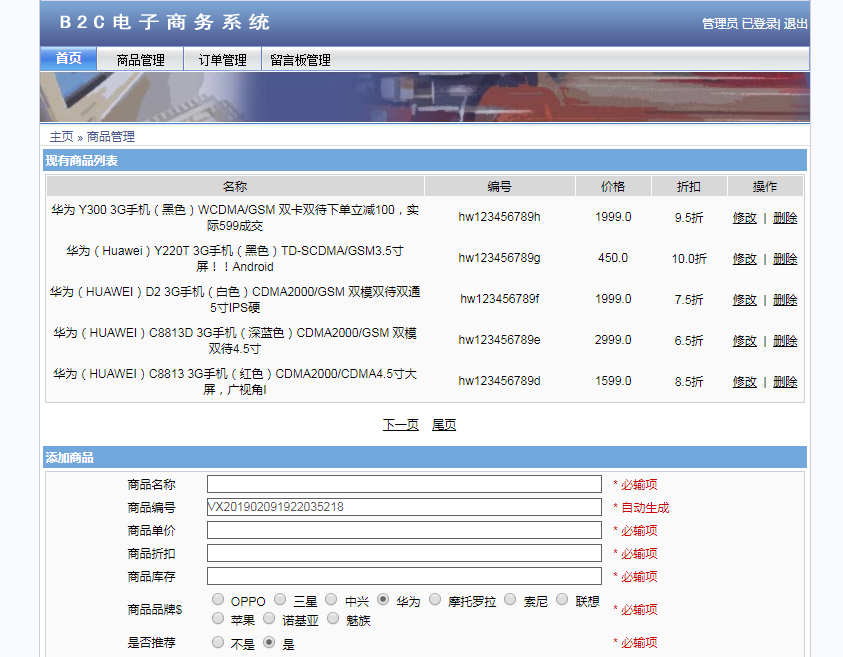Select the 联想 brand radio button

point(562,599)
